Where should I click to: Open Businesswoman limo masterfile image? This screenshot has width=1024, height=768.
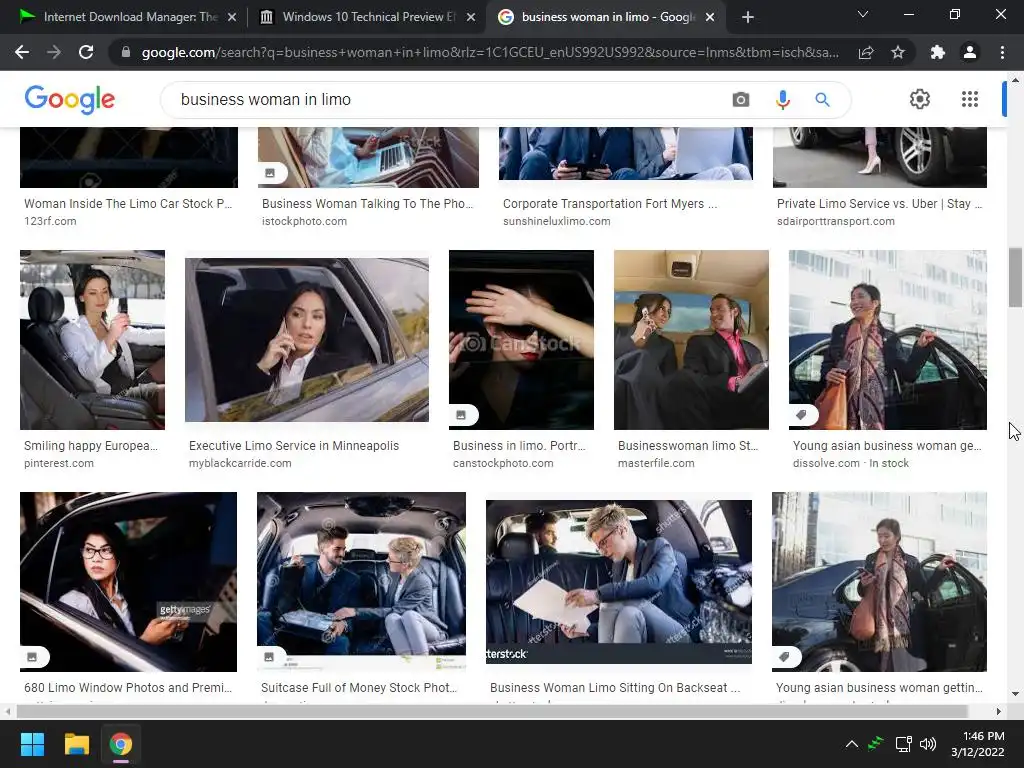pos(691,340)
